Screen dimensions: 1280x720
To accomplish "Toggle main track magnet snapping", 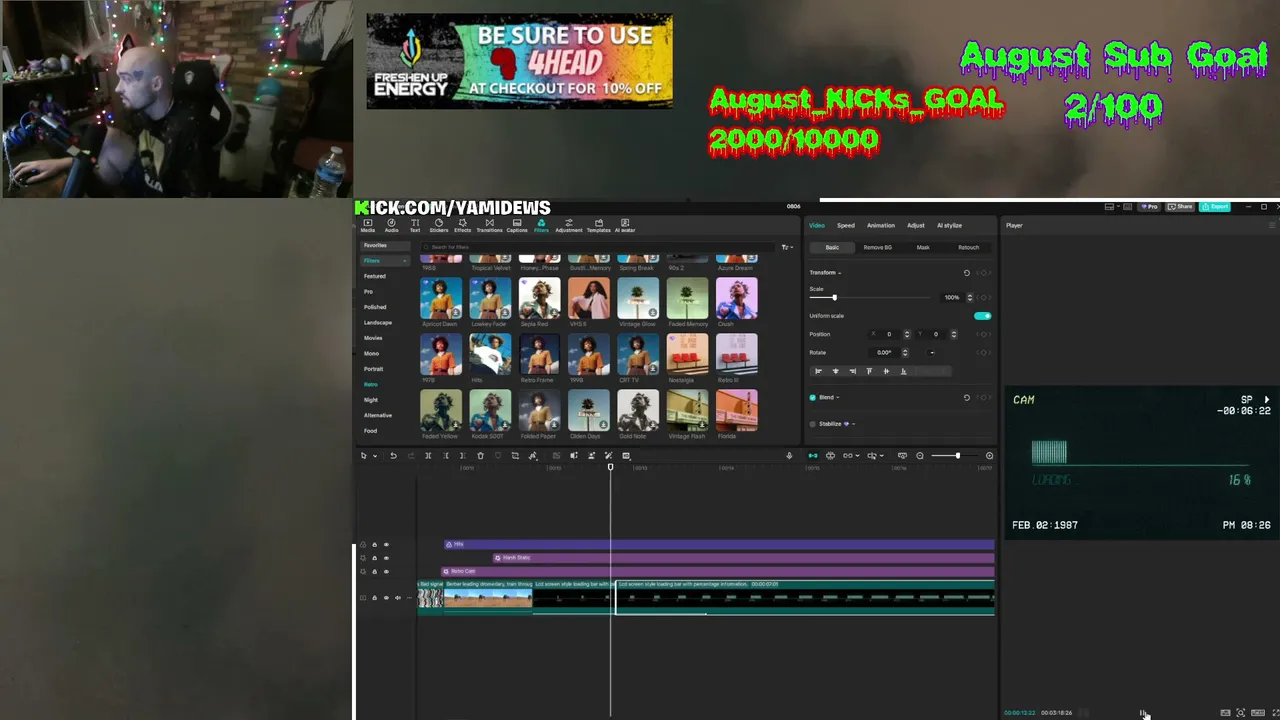I will point(812,456).
